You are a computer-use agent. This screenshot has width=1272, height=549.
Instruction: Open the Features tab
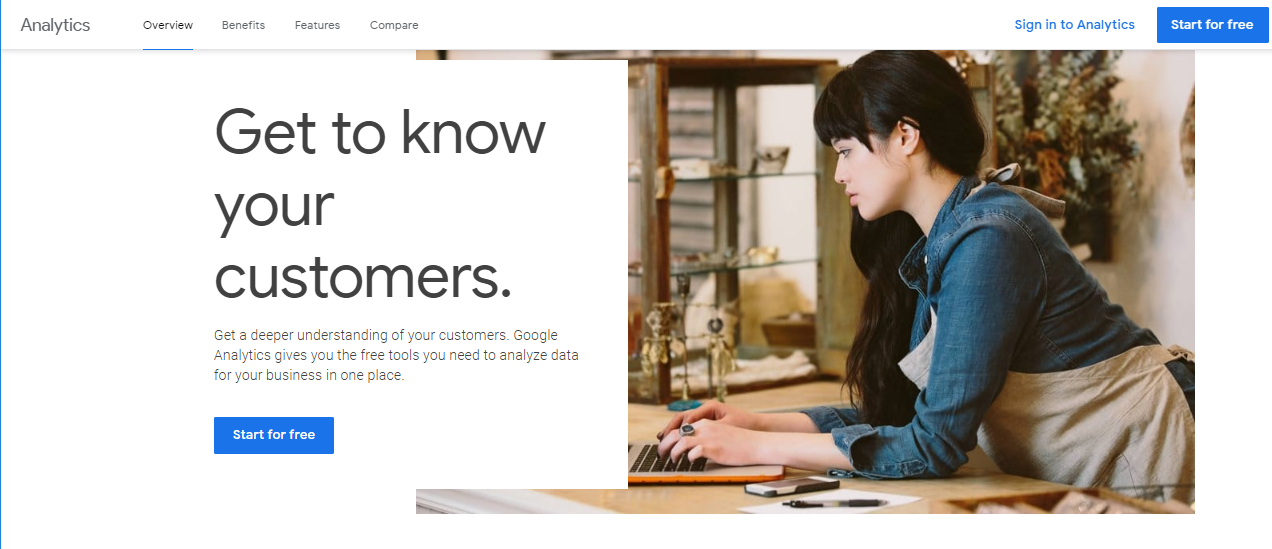pyautogui.click(x=317, y=25)
